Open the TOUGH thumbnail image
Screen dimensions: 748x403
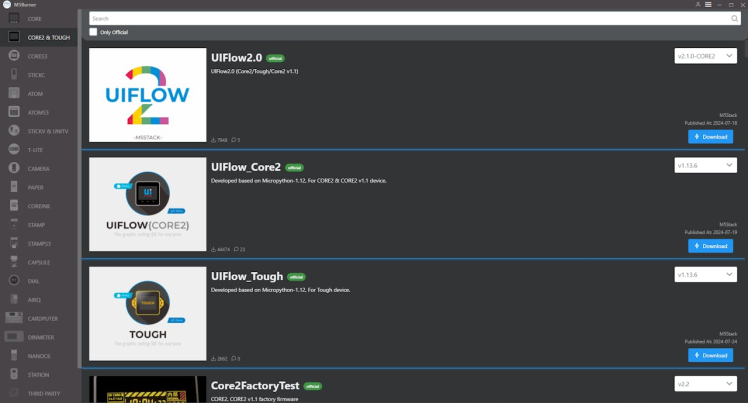pos(148,313)
